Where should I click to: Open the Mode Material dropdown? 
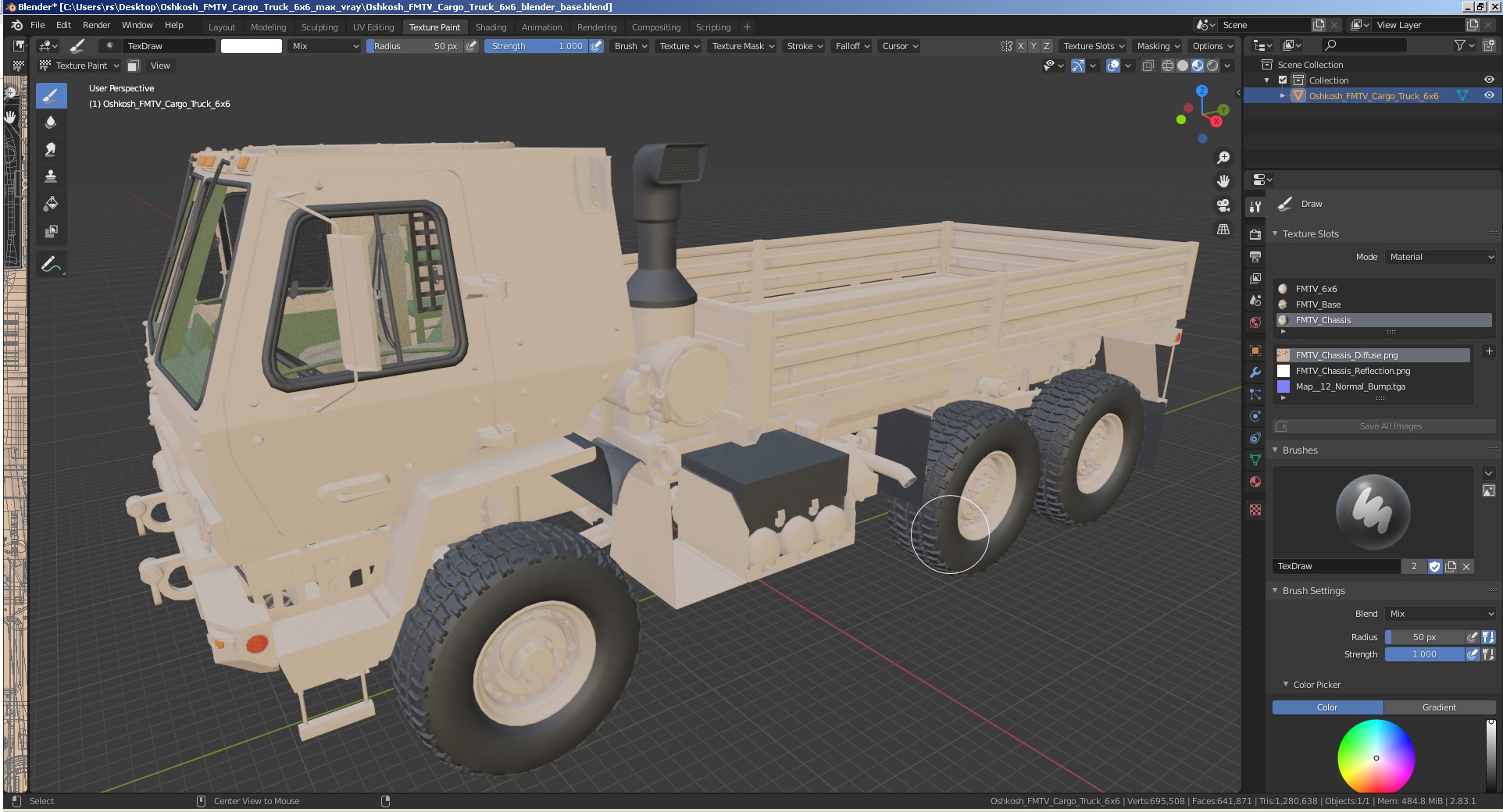click(1441, 257)
